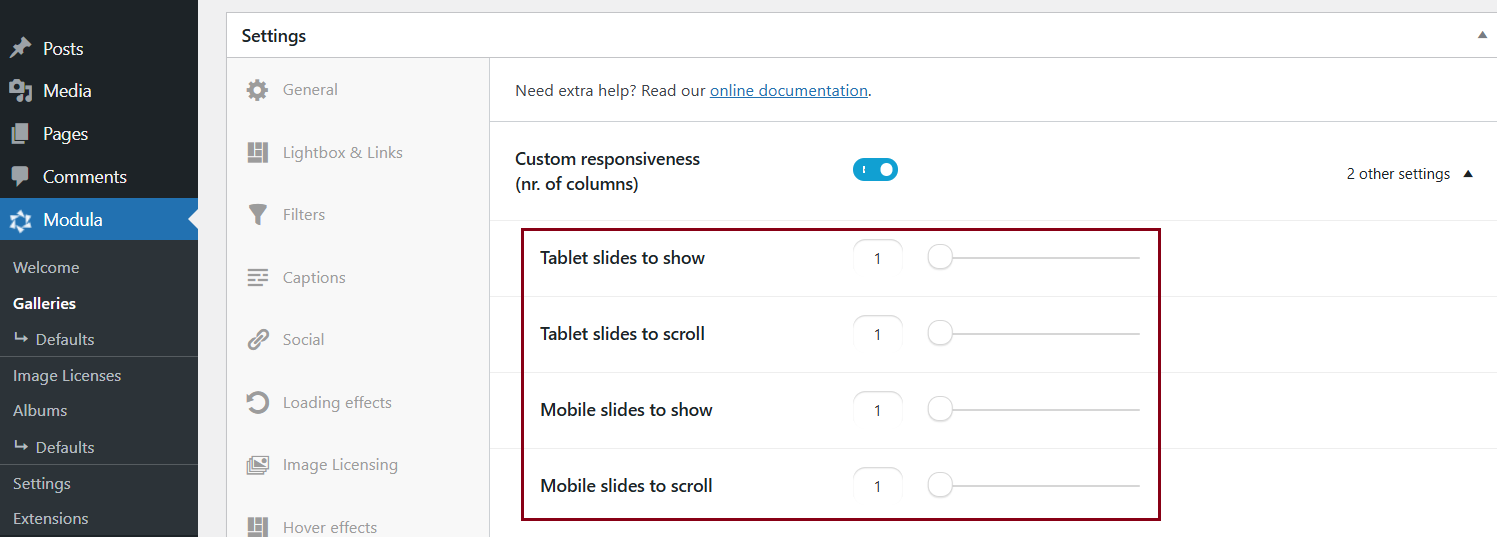The height and width of the screenshot is (537, 1497).
Task: Click the Social link chain icon
Action: click(x=257, y=340)
